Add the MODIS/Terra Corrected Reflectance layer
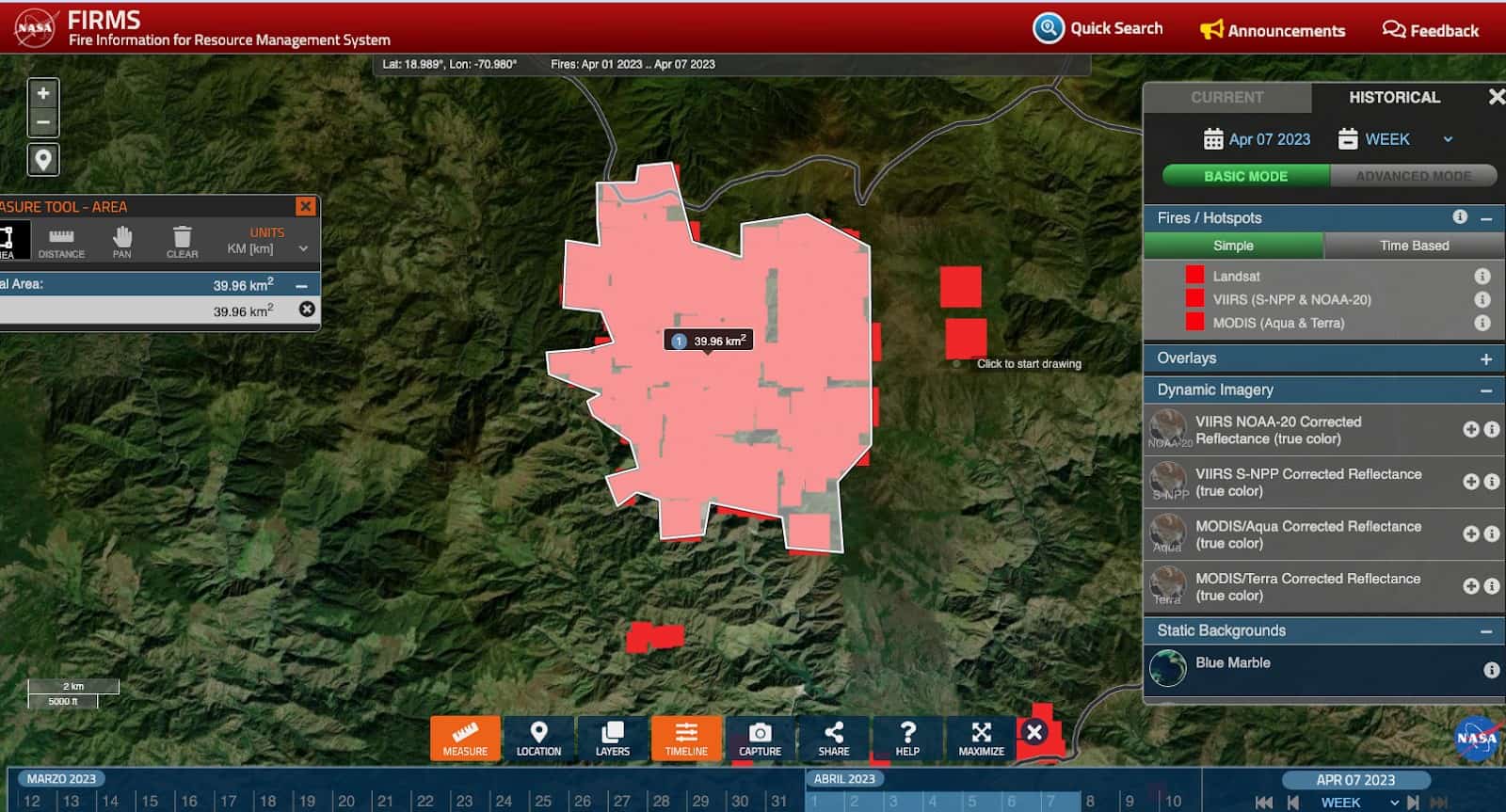This screenshot has height=812, width=1506. 1470,586
